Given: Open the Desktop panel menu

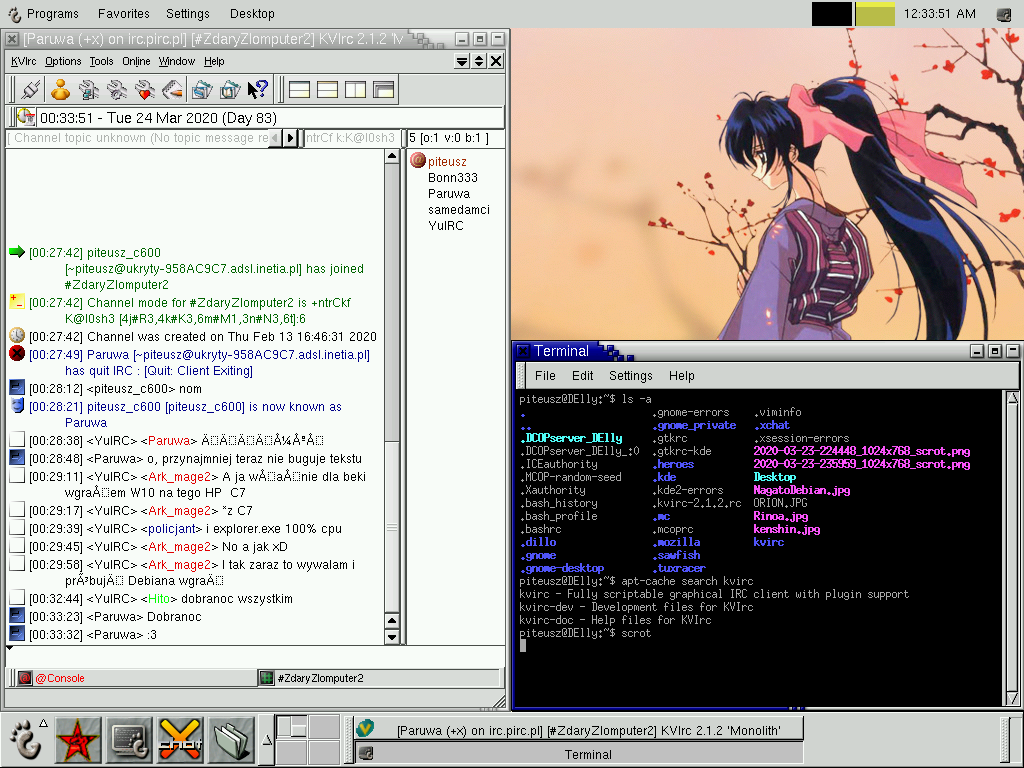Looking at the screenshot, I should [252, 14].
